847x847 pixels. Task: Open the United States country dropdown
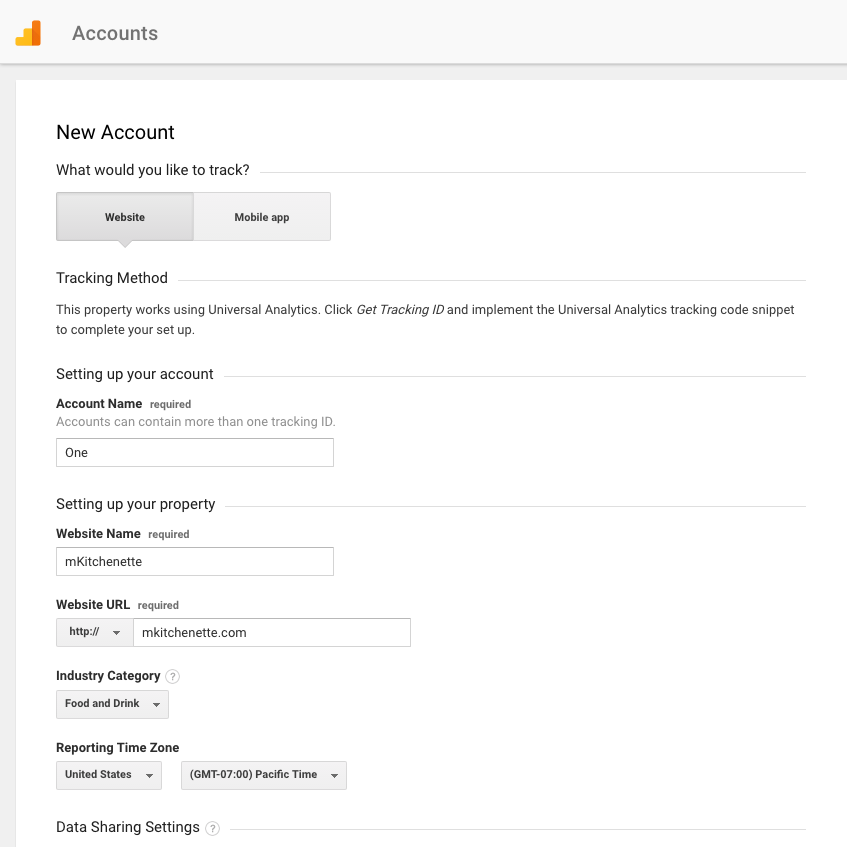point(108,775)
